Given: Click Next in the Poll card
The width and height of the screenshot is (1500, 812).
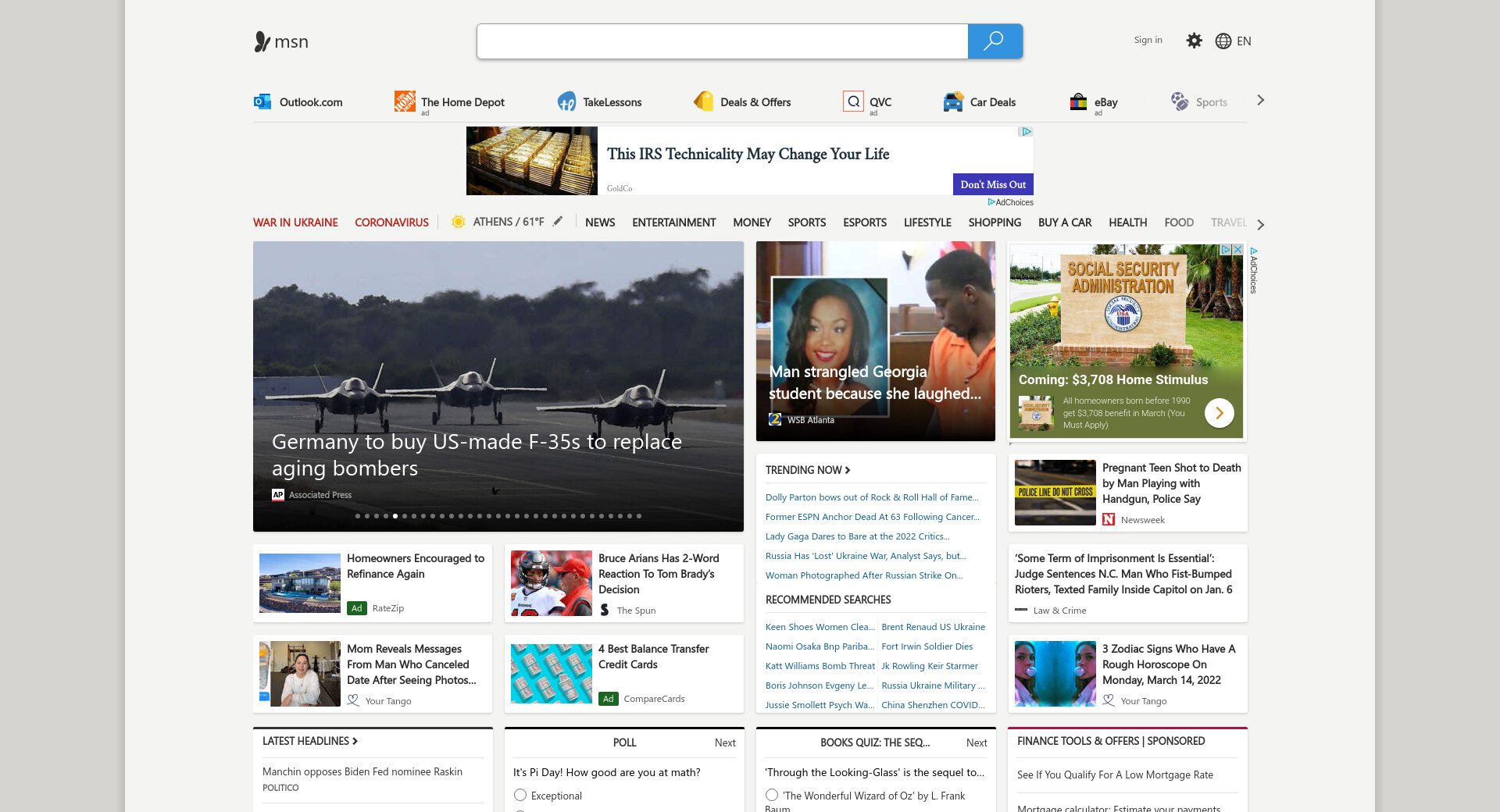Looking at the screenshot, I should 725,743.
